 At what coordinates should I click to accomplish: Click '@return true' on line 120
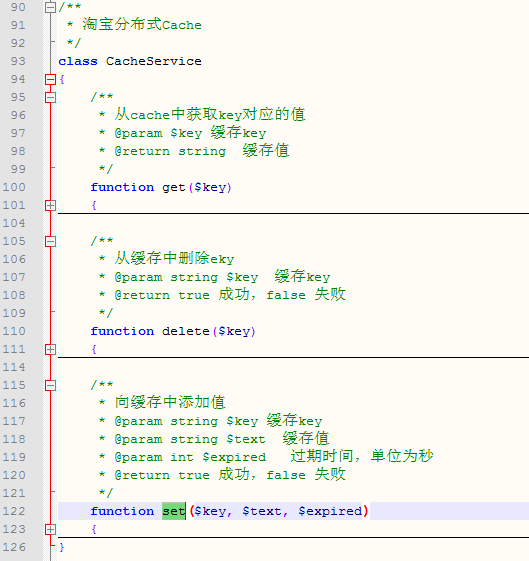[162, 475]
